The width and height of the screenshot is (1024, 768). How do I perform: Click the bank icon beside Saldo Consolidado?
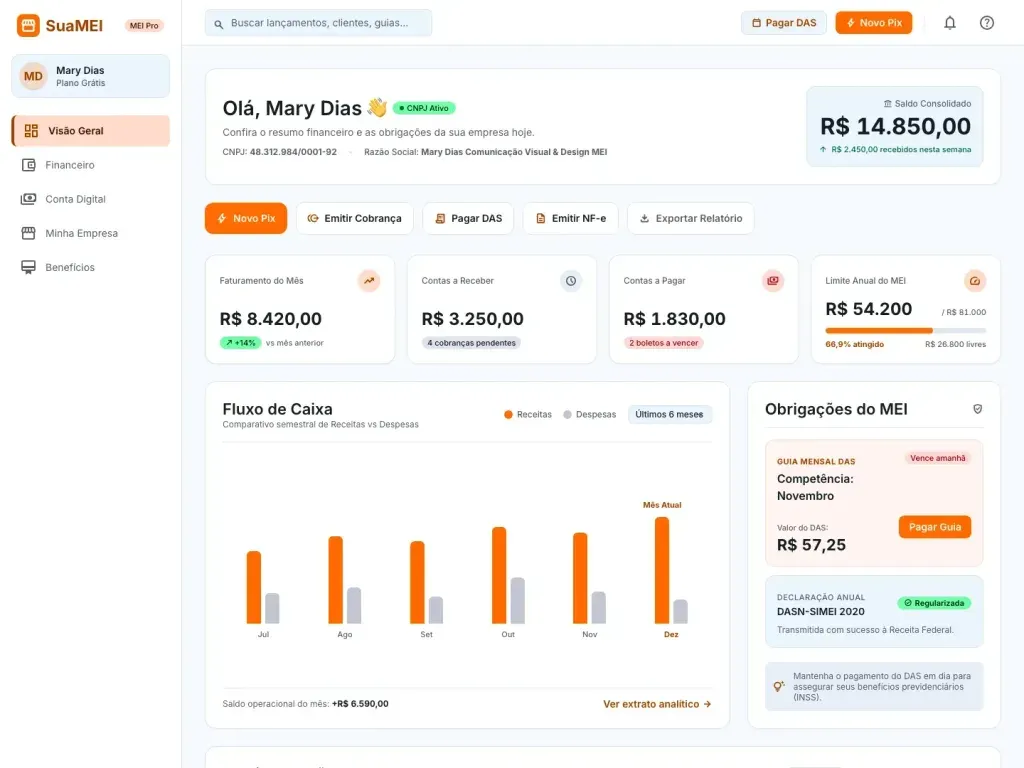click(888, 104)
